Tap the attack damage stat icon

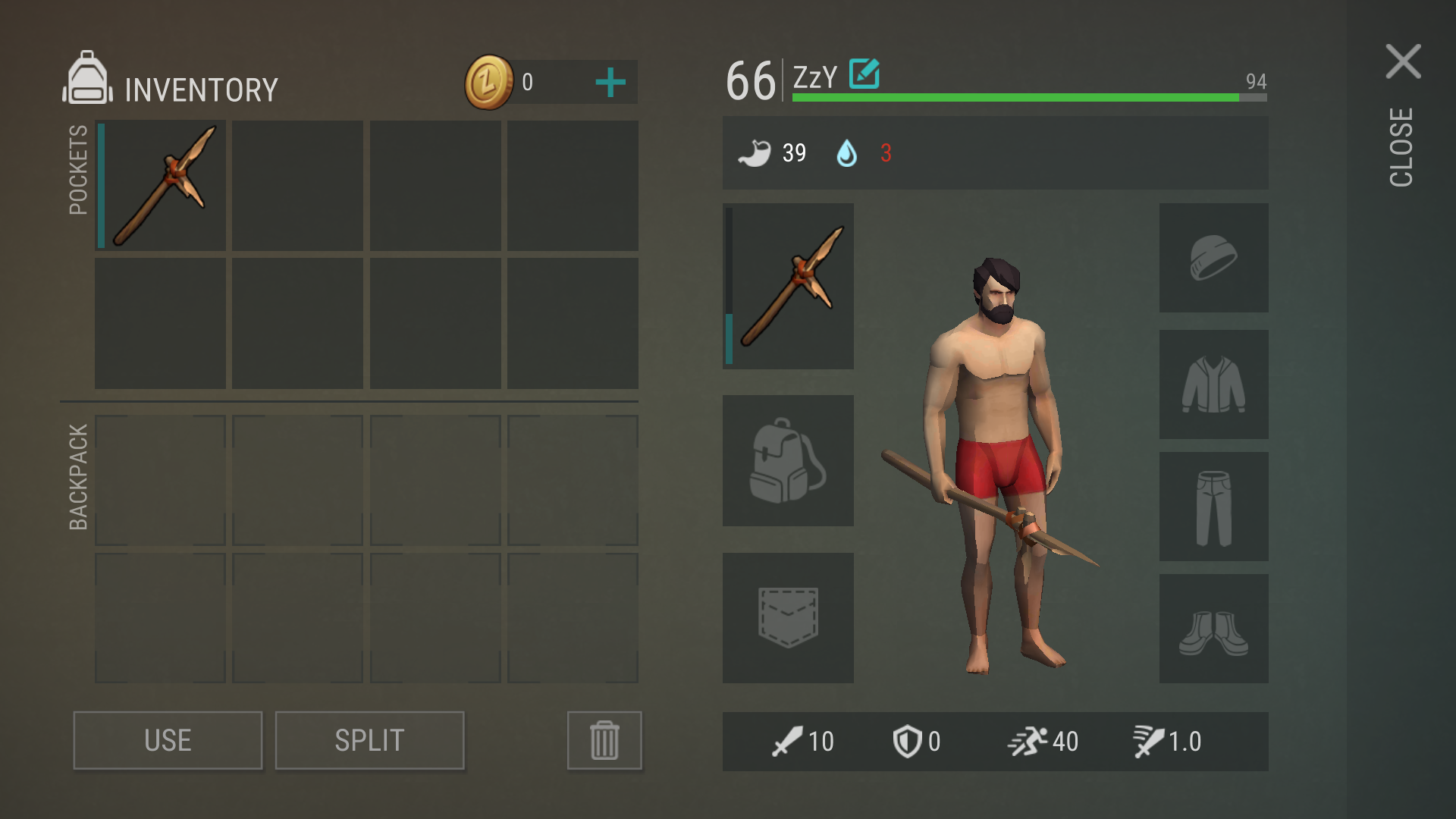click(787, 742)
